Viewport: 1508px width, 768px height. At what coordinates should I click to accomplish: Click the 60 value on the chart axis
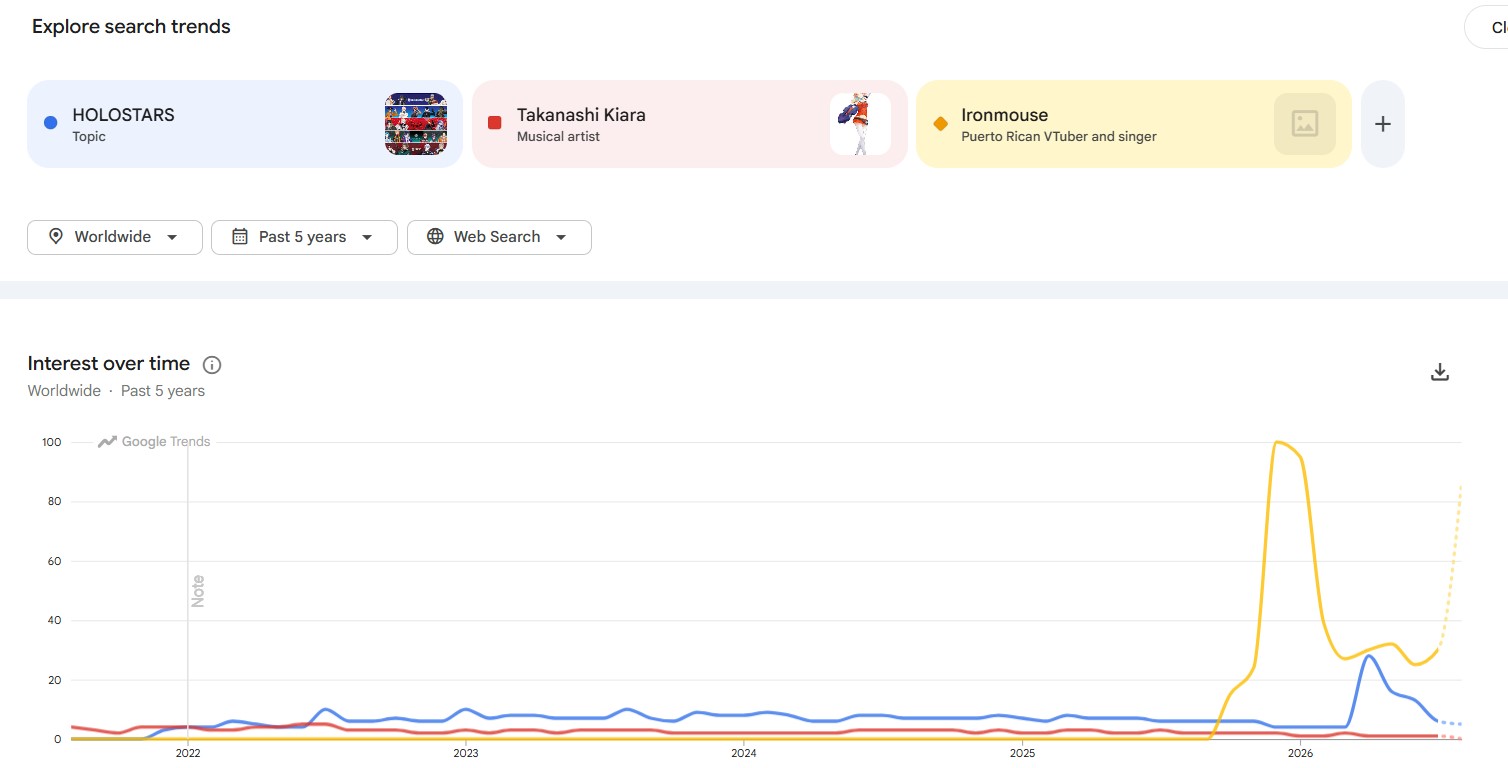(54, 561)
